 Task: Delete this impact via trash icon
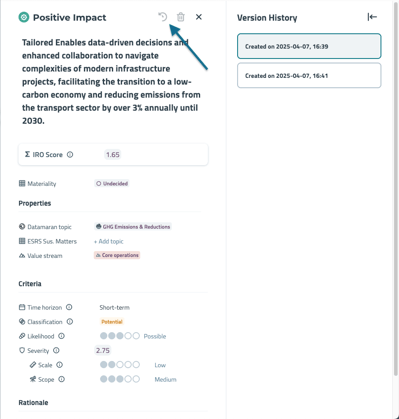pyautogui.click(x=181, y=17)
